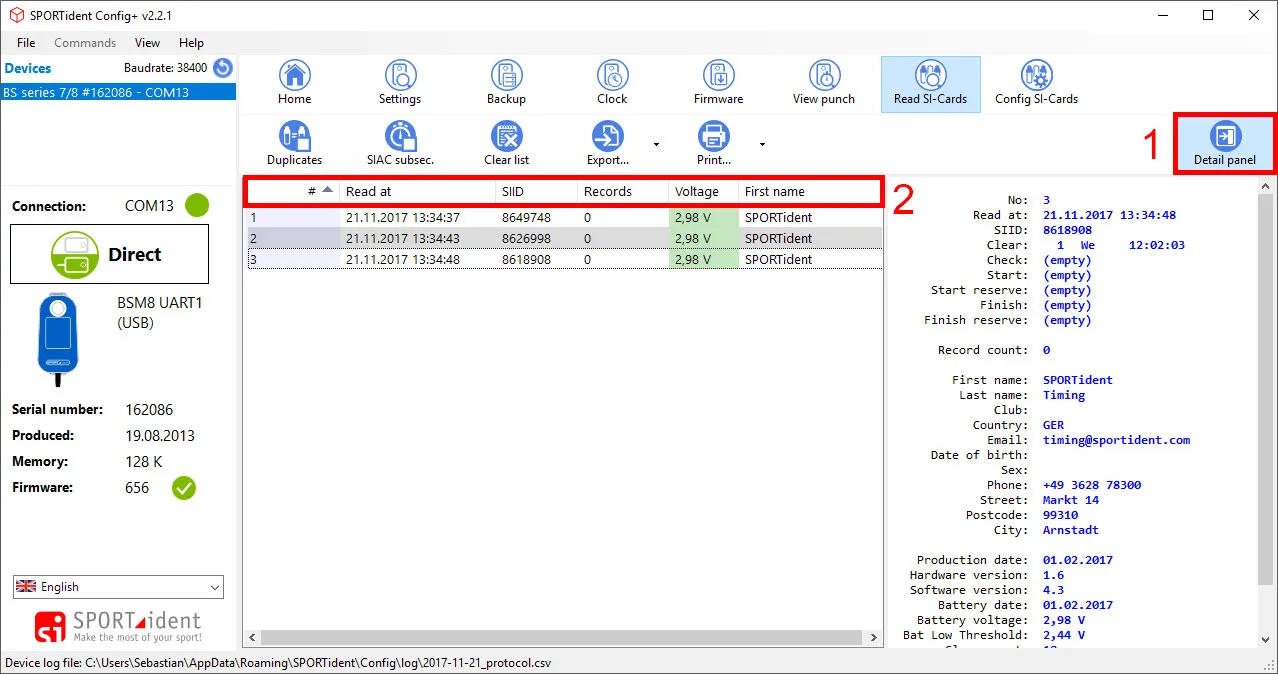
Task: Click the serial number value 162086
Action: click(x=149, y=410)
